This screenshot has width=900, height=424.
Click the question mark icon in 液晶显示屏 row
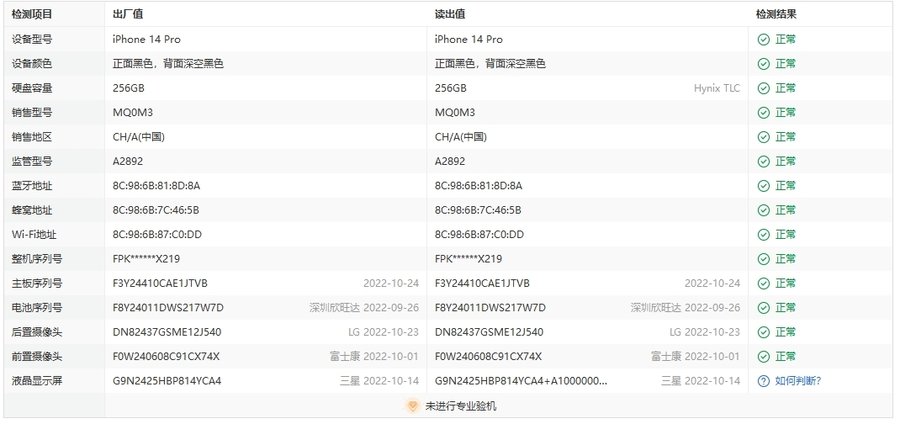tap(763, 381)
